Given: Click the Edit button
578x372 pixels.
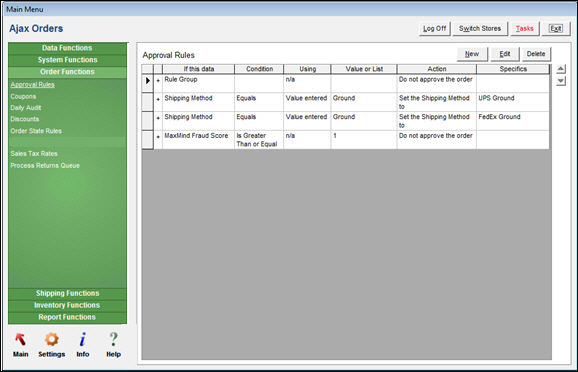Looking at the screenshot, I should pos(505,54).
